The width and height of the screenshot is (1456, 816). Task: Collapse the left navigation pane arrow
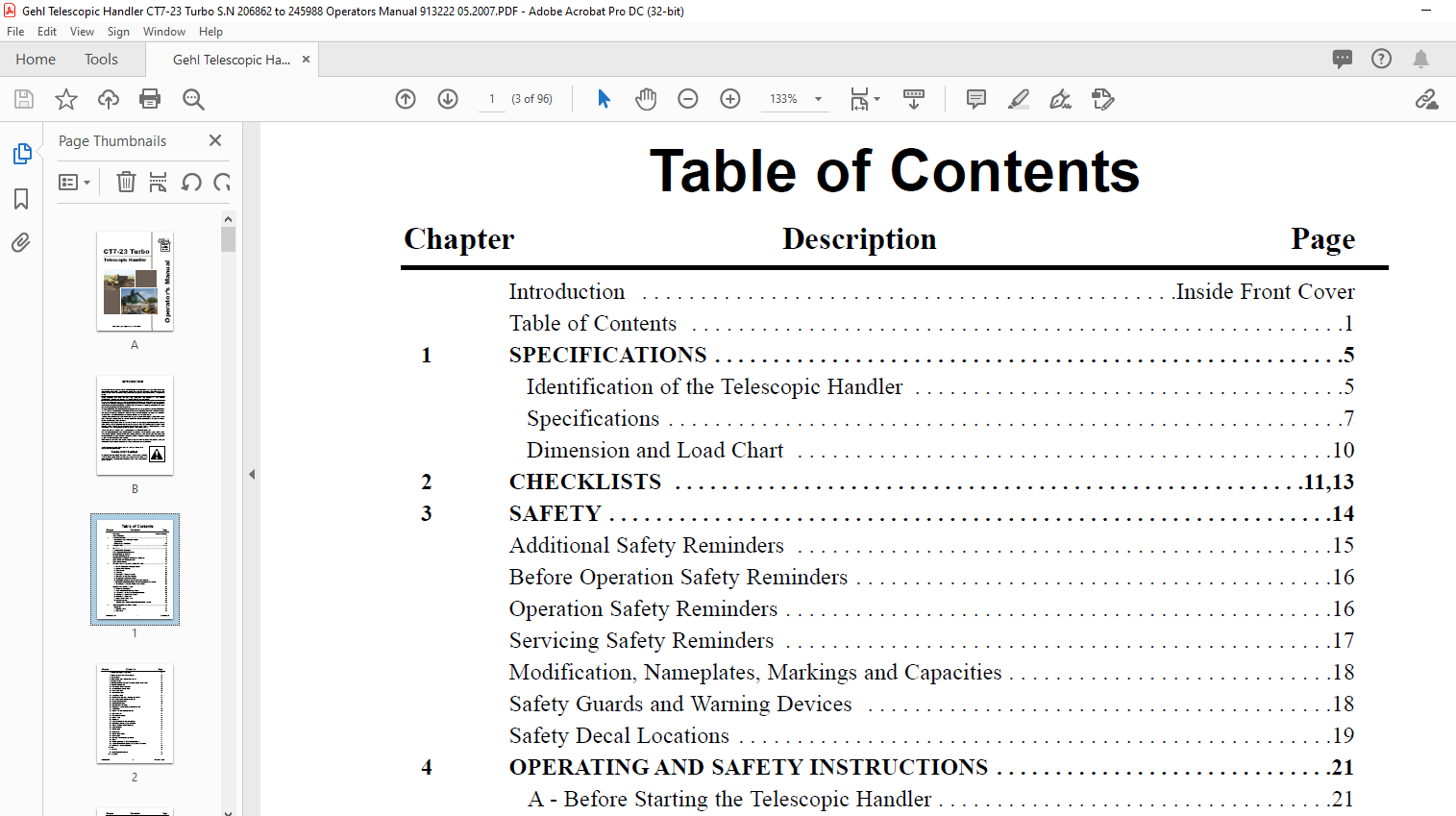(x=252, y=474)
